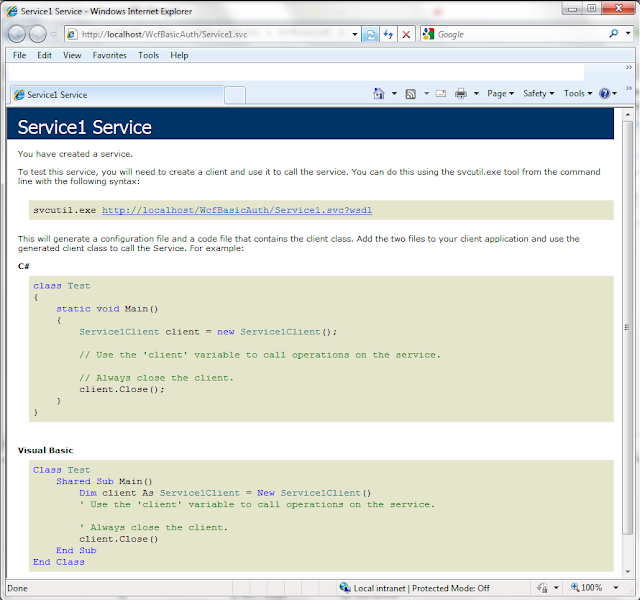The width and height of the screenshot is (640, 600).
Task: Open the File menu
Action: pos(19,55)
